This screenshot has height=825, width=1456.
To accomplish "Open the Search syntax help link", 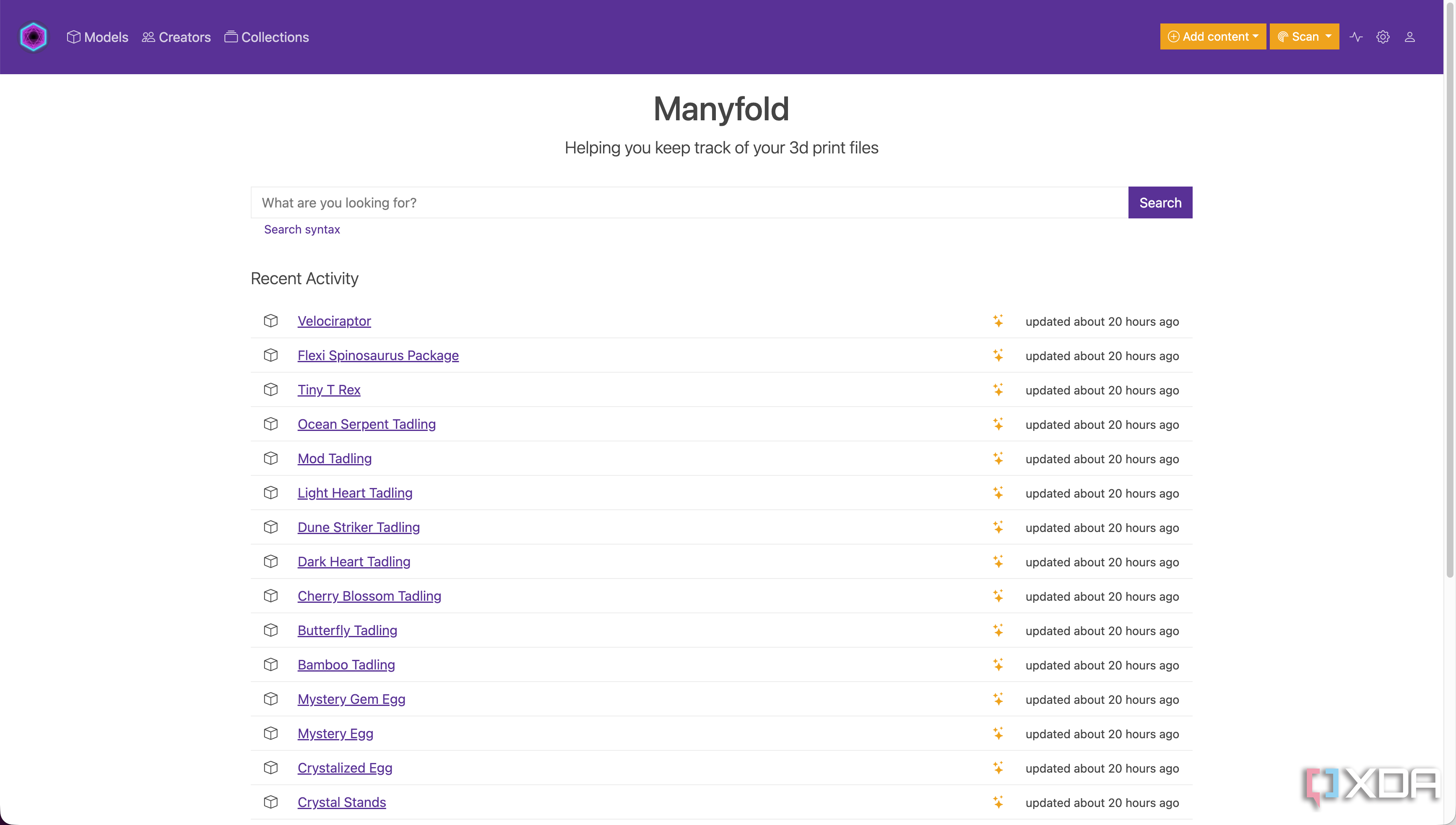I will pyautogui.click(x=302, y=229).
